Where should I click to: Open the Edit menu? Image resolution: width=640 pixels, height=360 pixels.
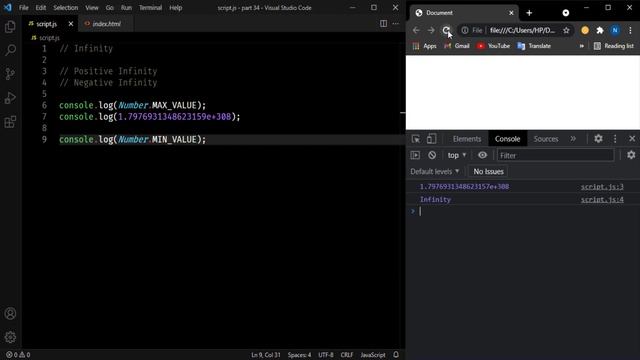click(40, 8)
